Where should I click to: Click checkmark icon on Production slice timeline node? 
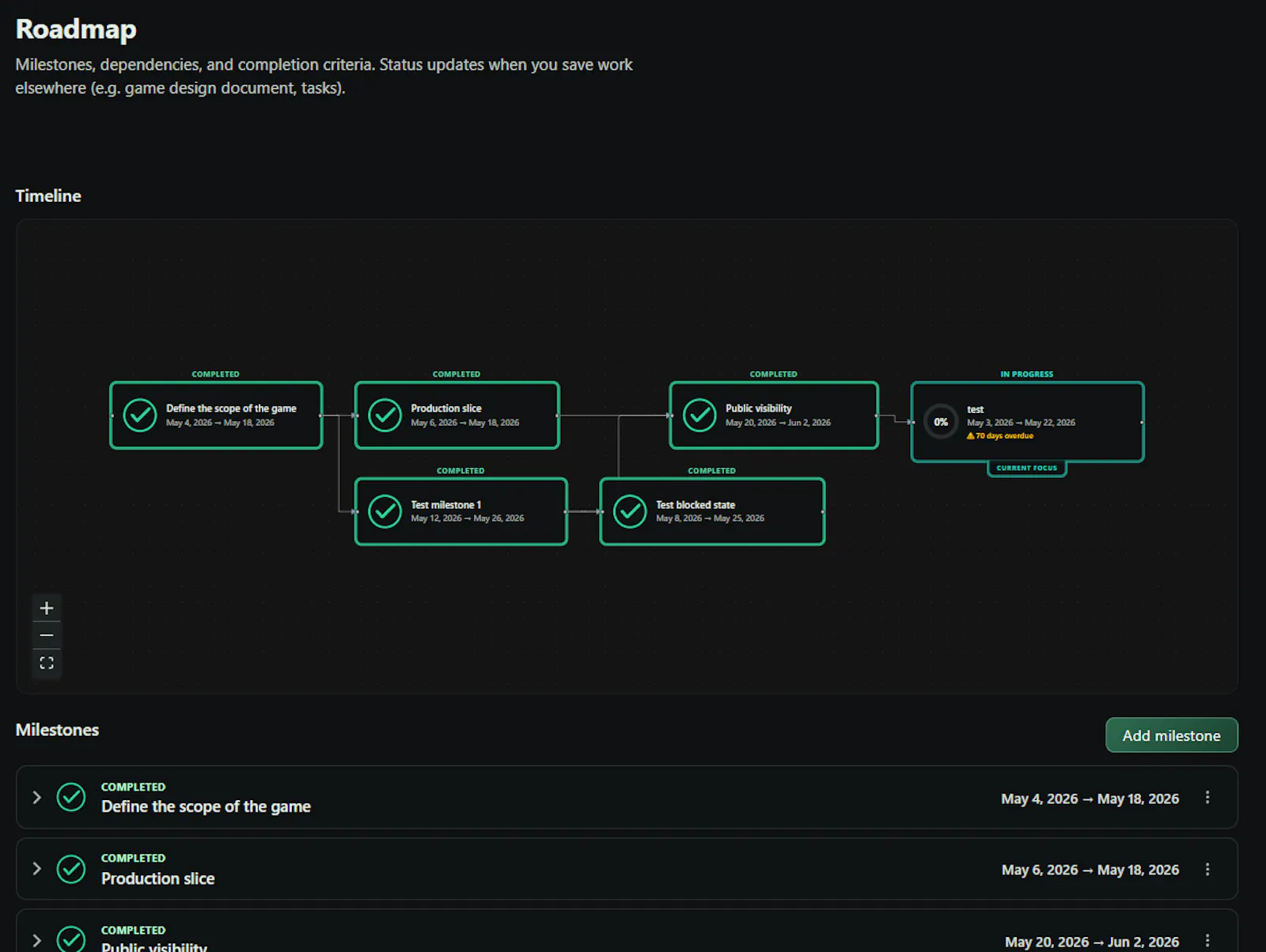click(385, 415)
